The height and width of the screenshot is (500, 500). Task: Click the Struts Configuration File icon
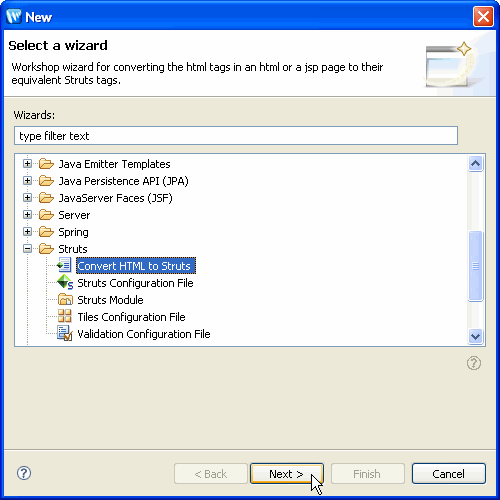coord(65,283)
